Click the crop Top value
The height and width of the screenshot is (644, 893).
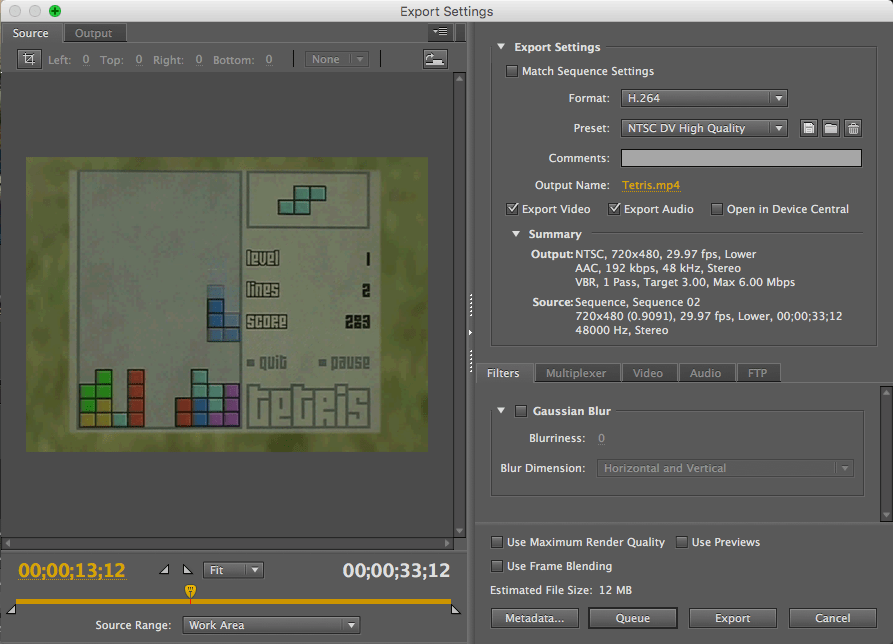[139, 59]
